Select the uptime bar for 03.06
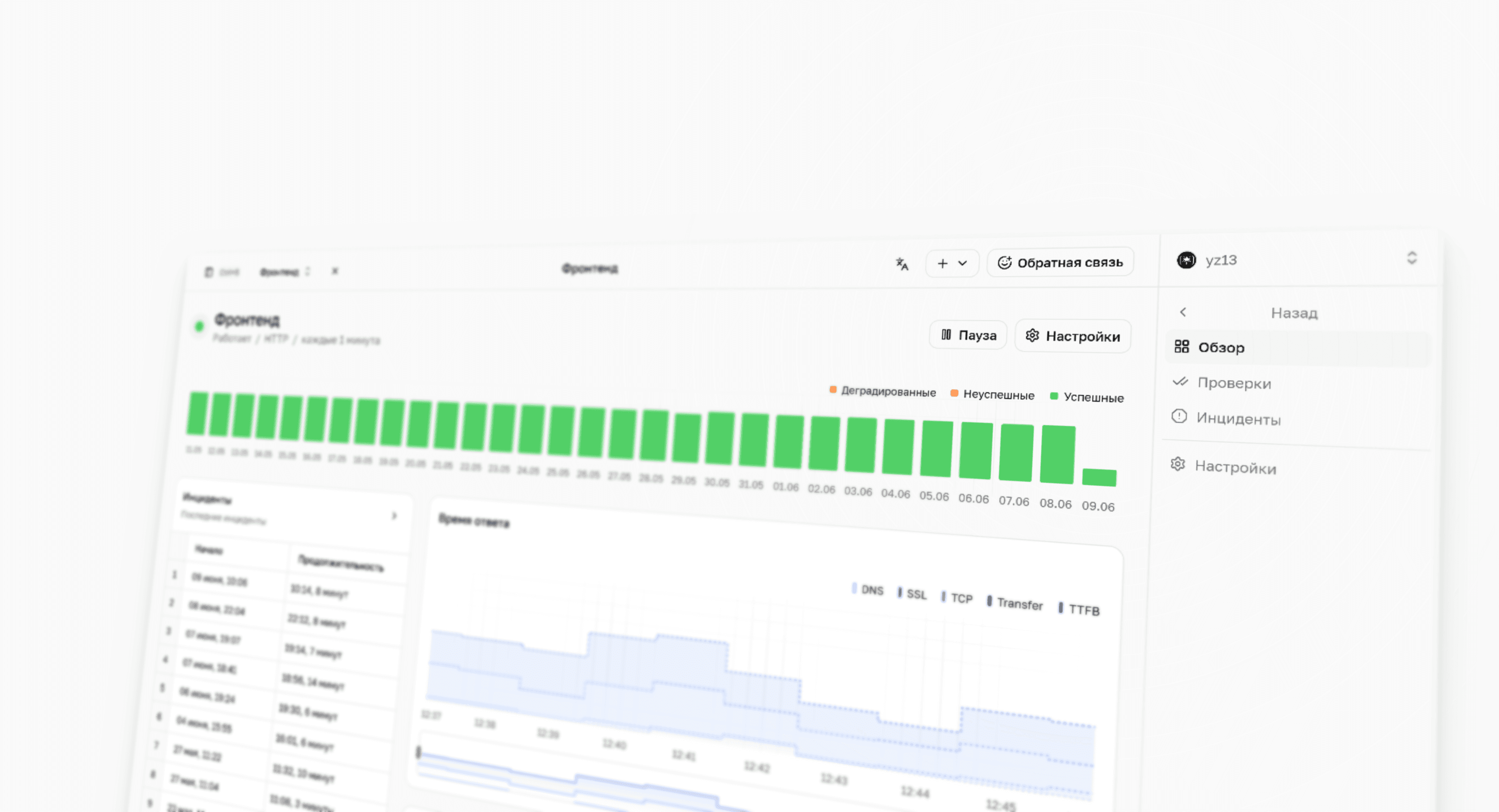Viewport: 1499px width, 812px height. pos(861,445)
